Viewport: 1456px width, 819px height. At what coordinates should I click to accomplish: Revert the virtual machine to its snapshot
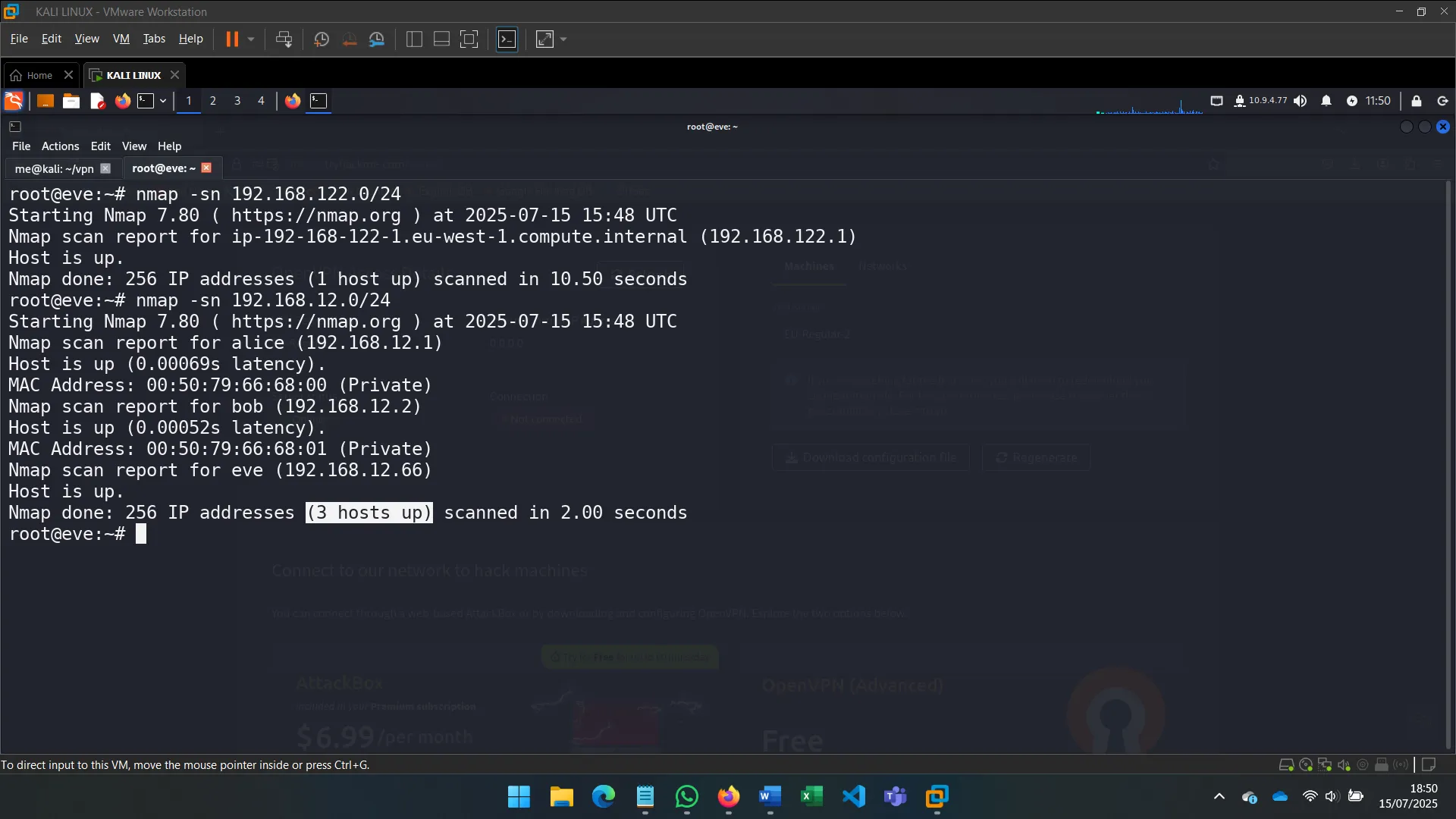pyautogui.click(x=349, y=39)
